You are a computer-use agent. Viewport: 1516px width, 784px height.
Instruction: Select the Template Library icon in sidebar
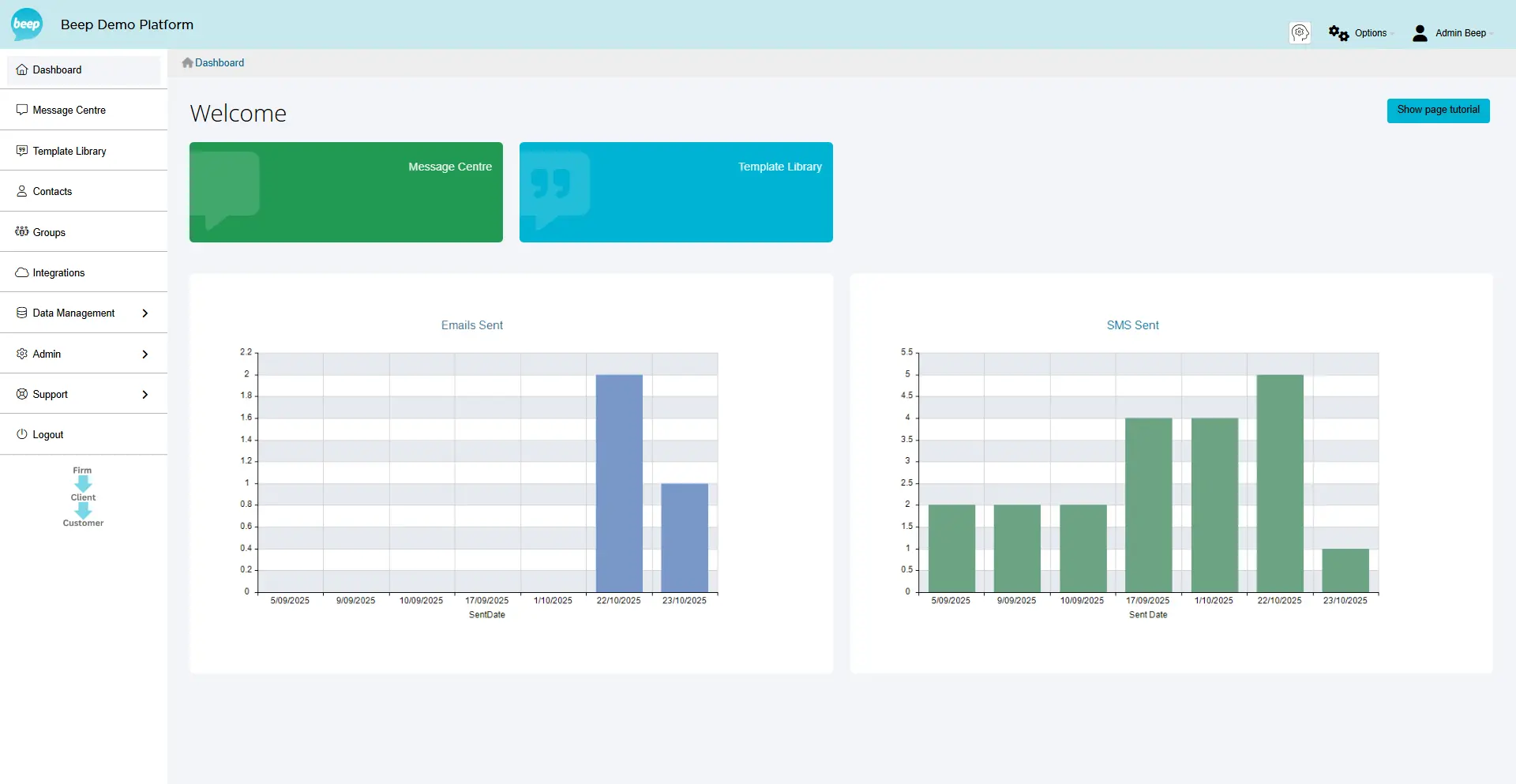pos(21,150)
